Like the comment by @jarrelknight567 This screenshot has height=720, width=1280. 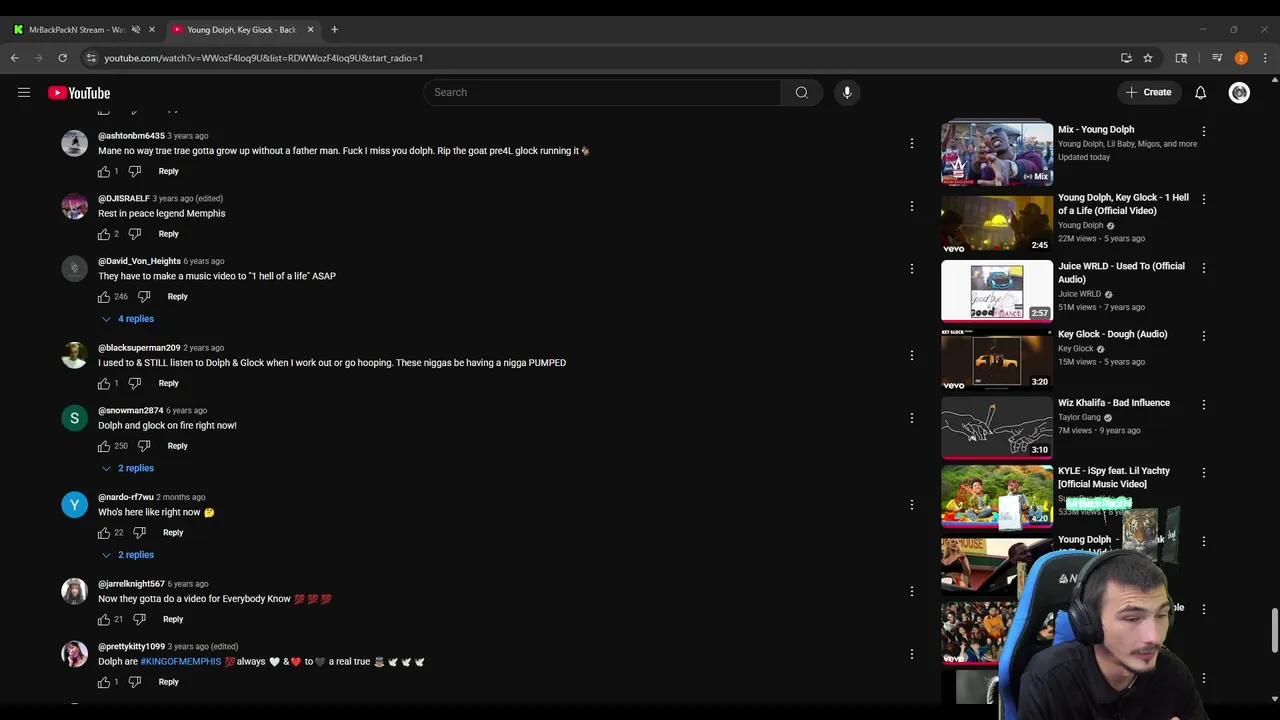[104, 619]
